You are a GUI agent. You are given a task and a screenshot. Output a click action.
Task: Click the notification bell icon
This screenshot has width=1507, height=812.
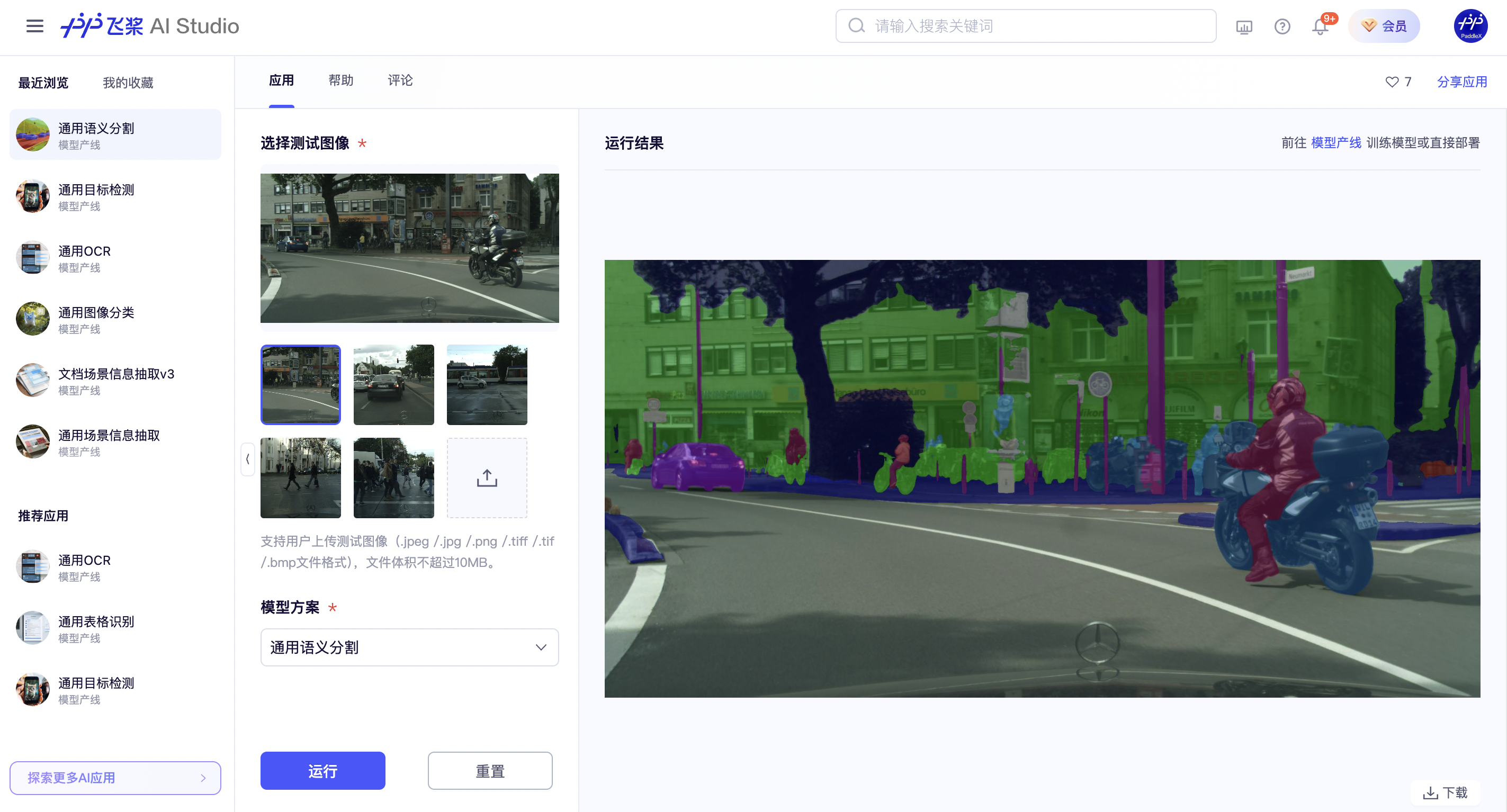[x=1320, y=26]
